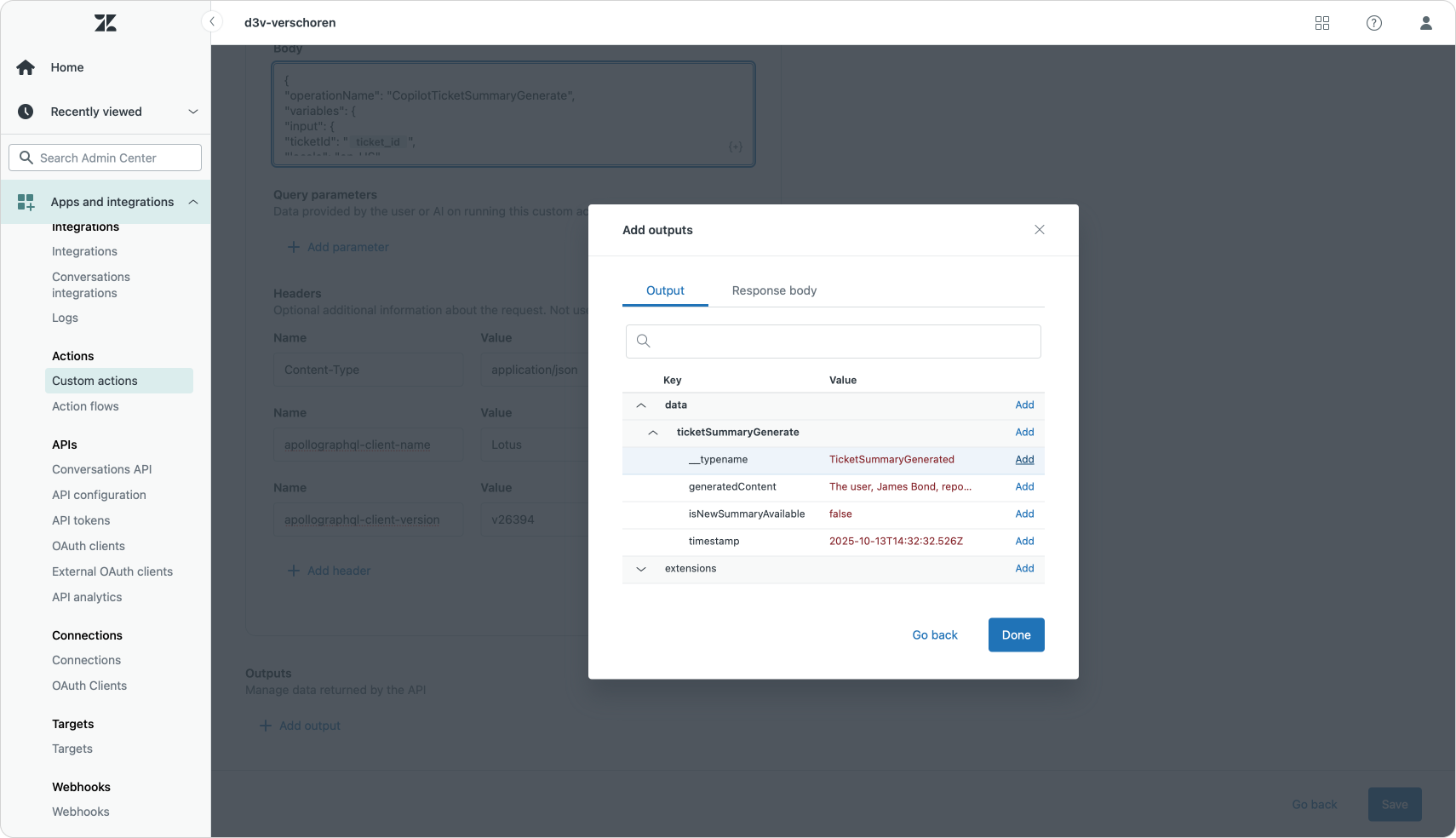Click the Zendesk logo icon

coord(106,23)
